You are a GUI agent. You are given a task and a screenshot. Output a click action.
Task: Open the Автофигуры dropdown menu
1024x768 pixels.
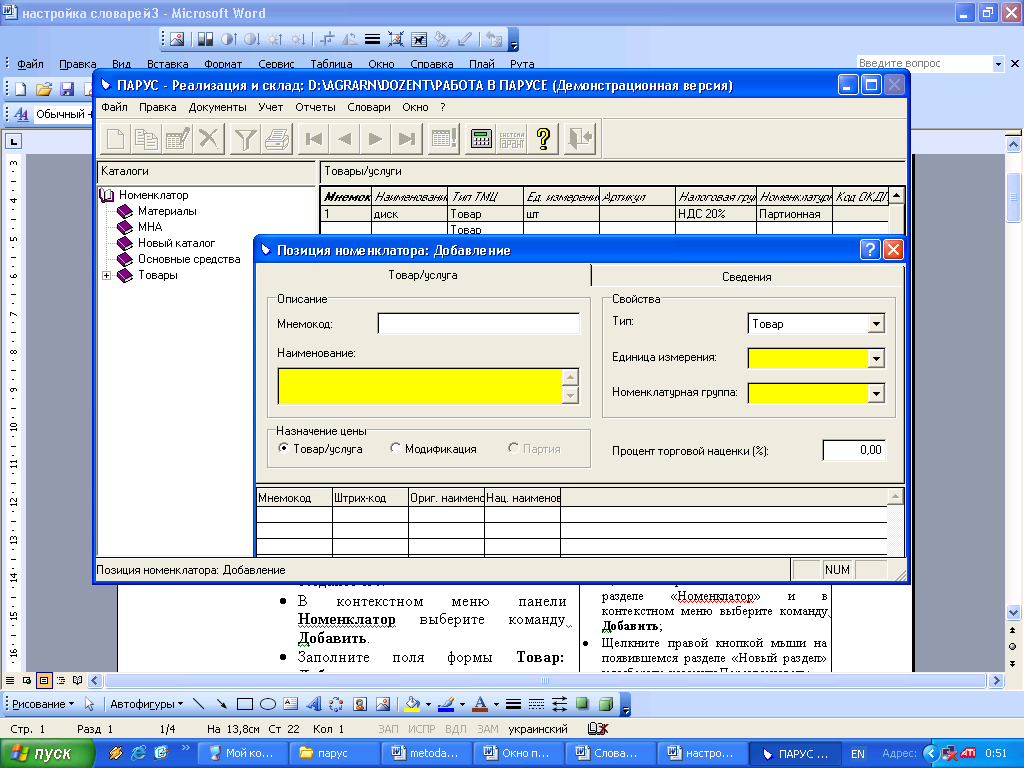click(x=146, y=704)
